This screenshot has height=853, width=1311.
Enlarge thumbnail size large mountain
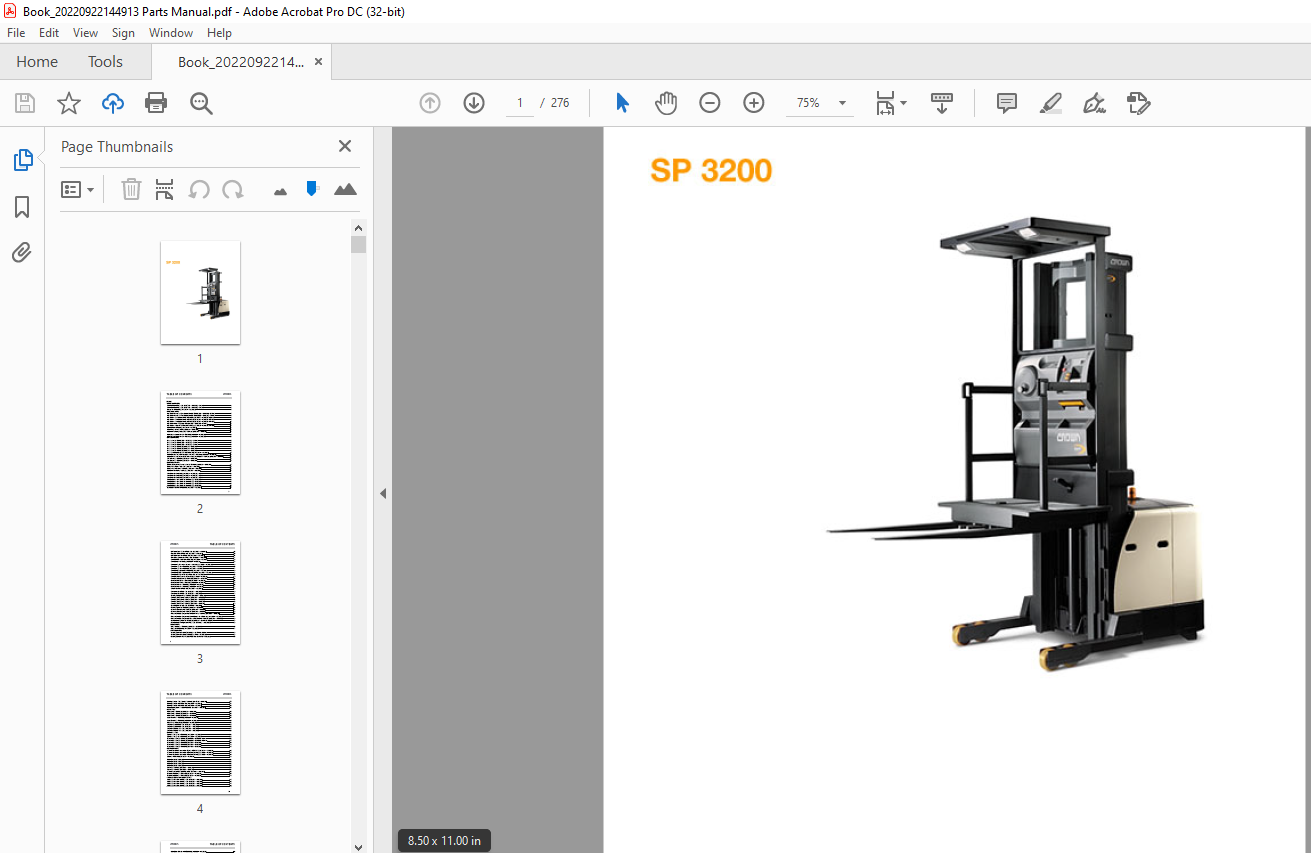click(345, 189)
